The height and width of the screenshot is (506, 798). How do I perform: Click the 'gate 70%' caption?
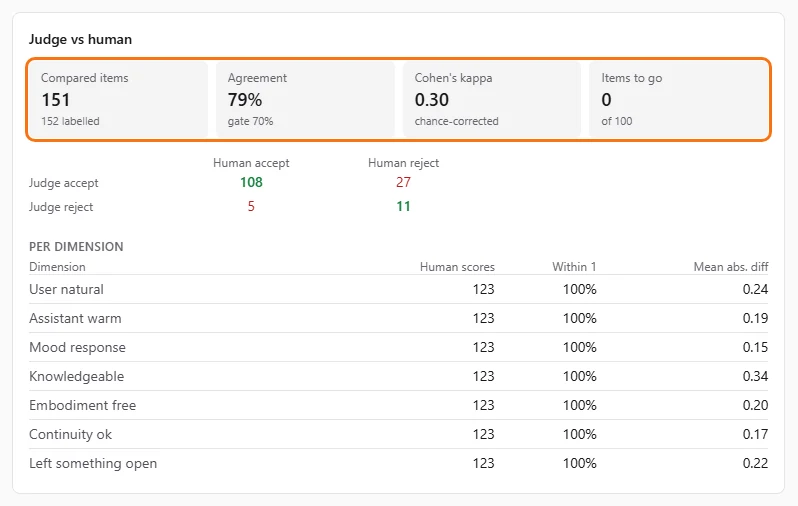(x=250, y=121)
